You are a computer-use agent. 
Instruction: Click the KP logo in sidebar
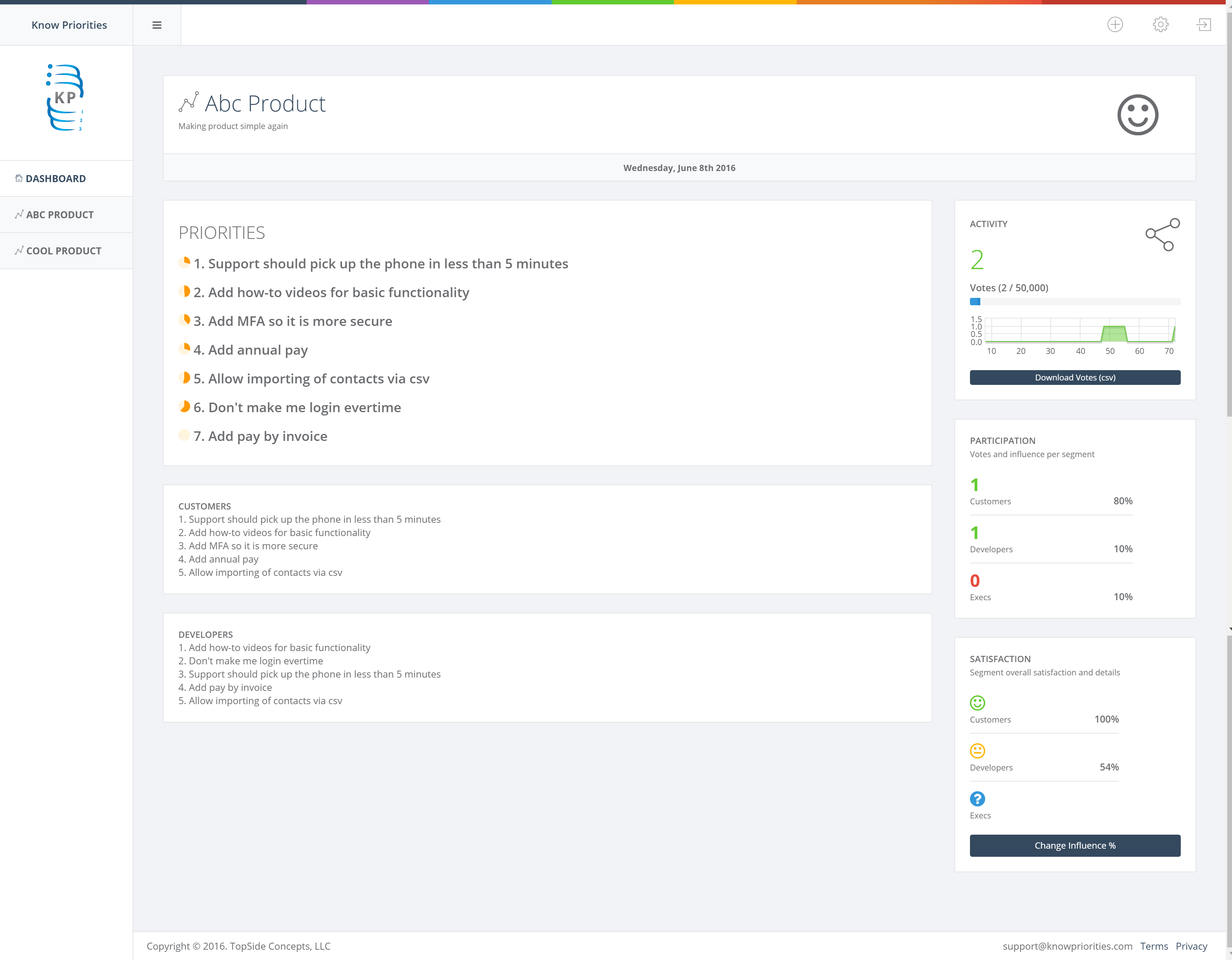(66, 98)
